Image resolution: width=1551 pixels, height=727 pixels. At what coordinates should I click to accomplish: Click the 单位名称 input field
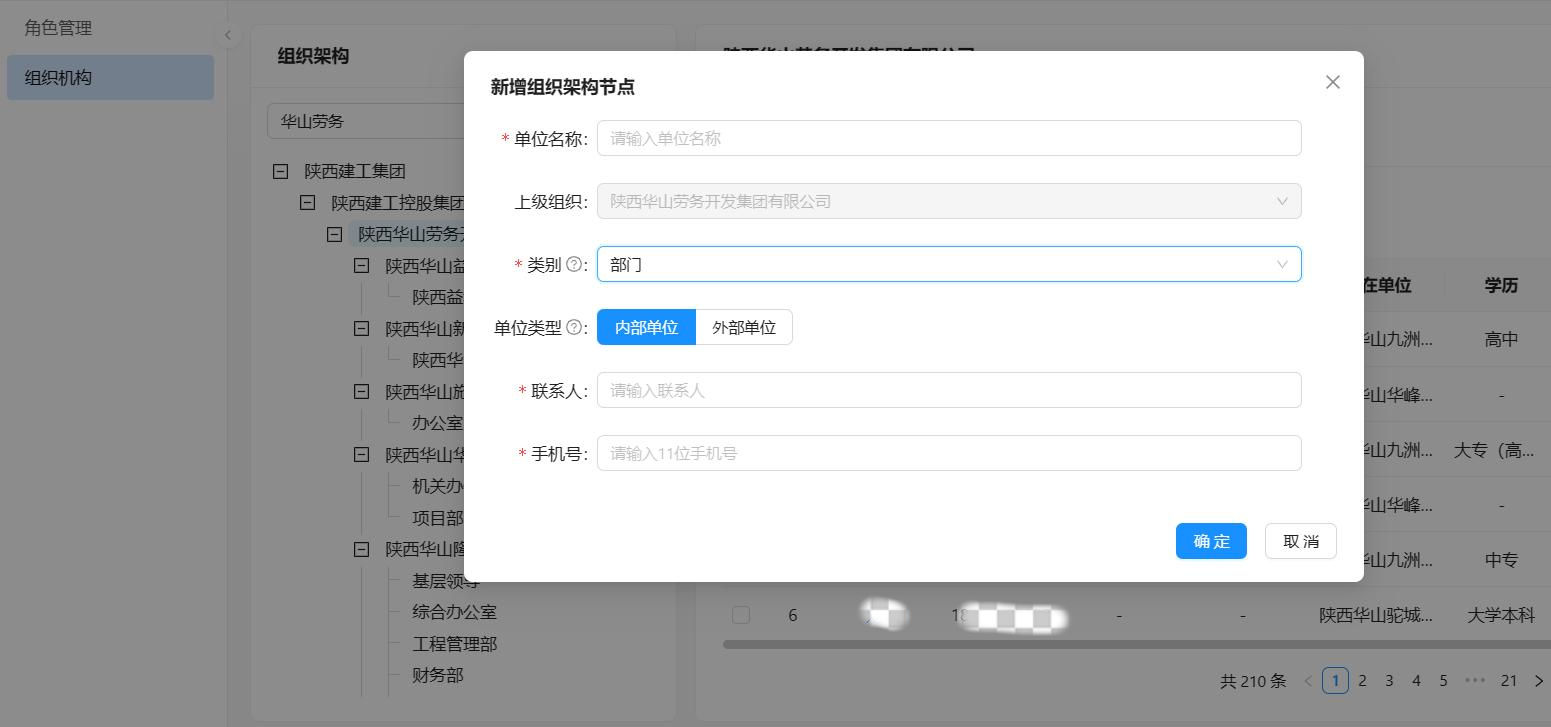[948, 139]
